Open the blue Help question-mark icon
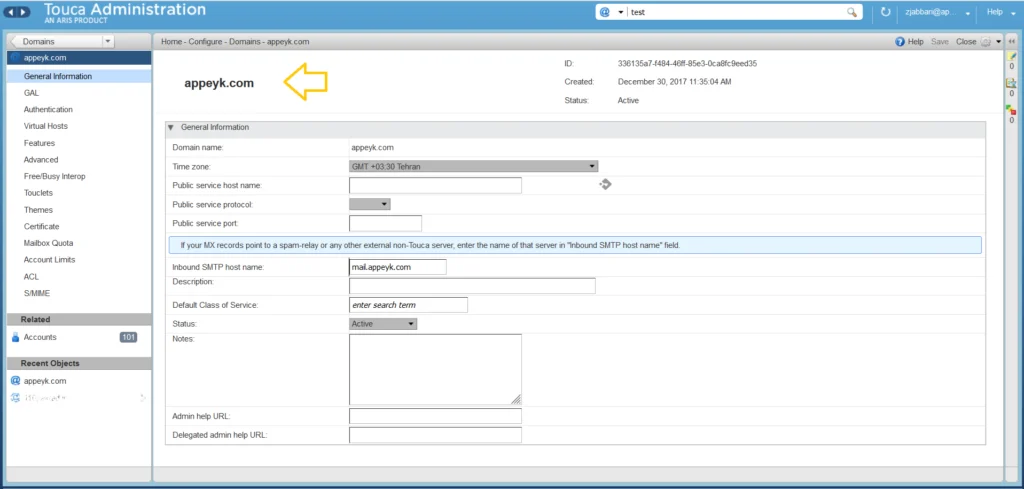The height and width of the screenshot is (489, 1024). pyautogui.click(x=900, y=41)
